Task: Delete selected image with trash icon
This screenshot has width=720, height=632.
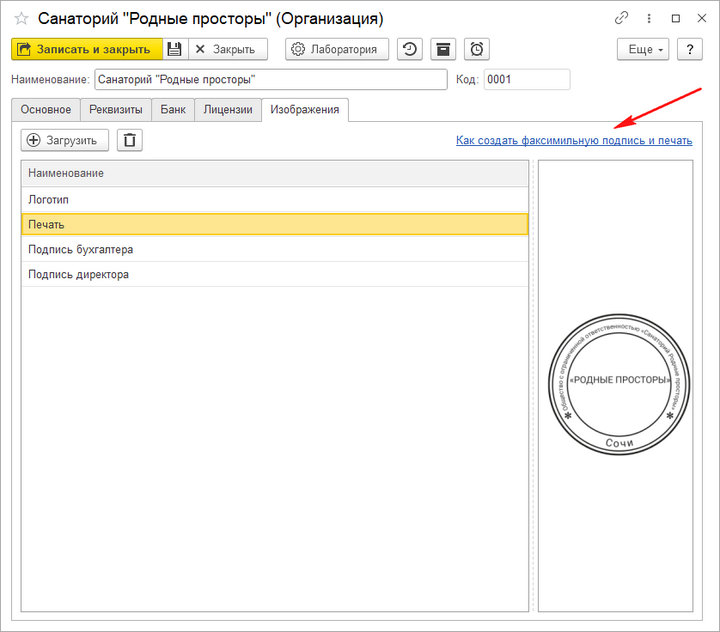Action: (x=130, y=140)
